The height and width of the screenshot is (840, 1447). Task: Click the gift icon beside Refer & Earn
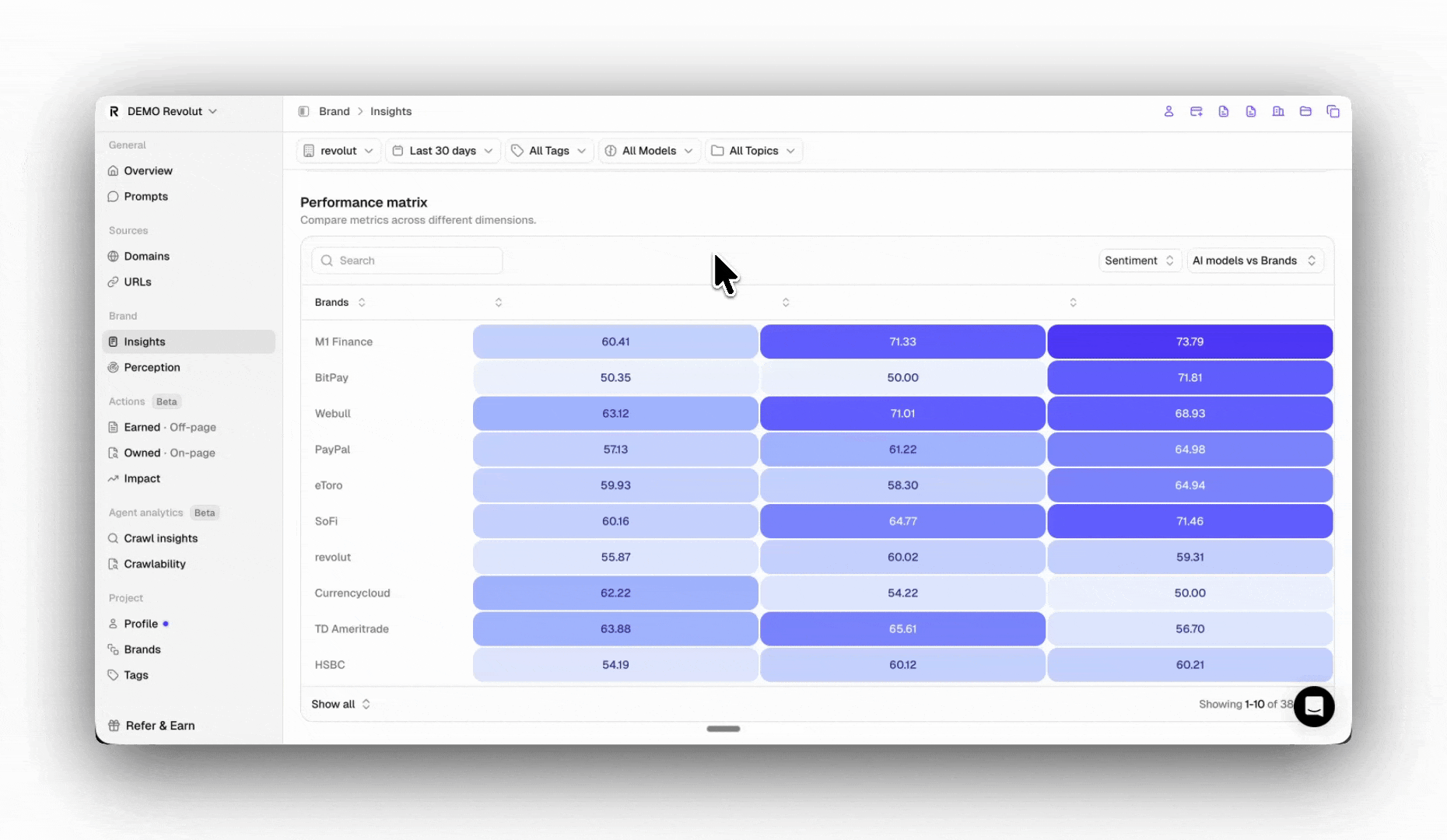[114, 726]
